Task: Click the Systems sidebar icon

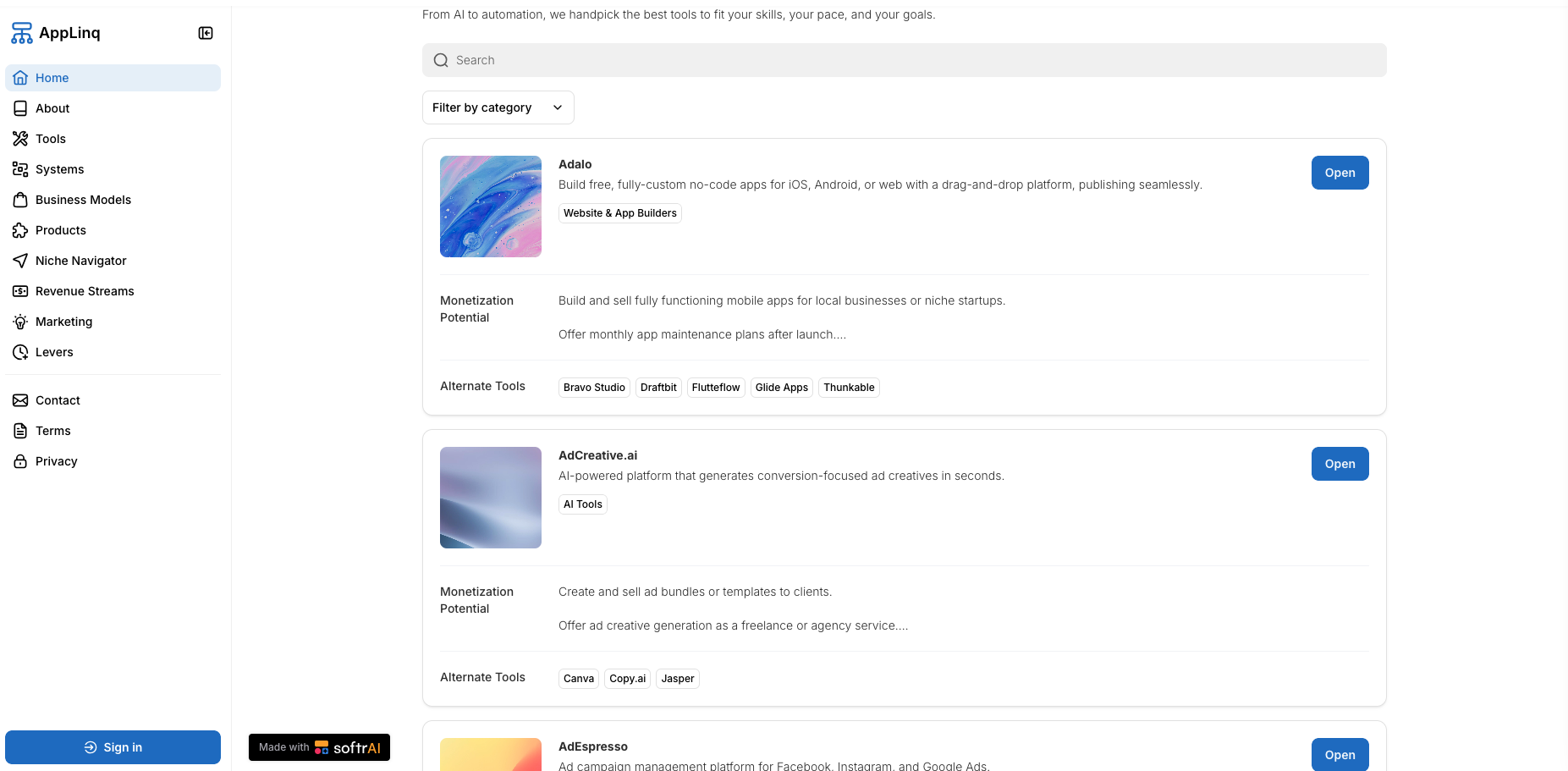Action: [20, 169]
